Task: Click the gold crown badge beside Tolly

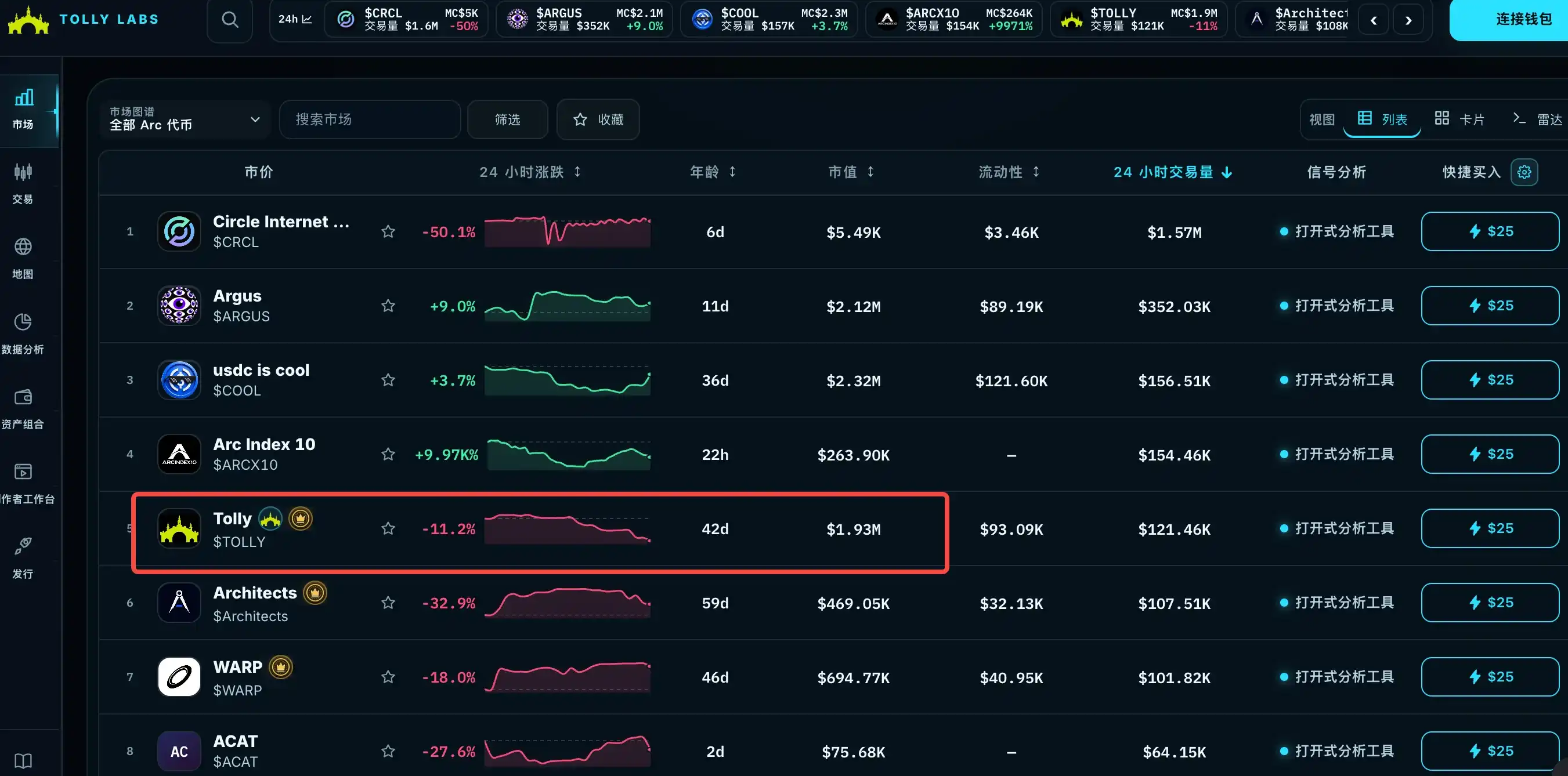Action: pos(300,518)
